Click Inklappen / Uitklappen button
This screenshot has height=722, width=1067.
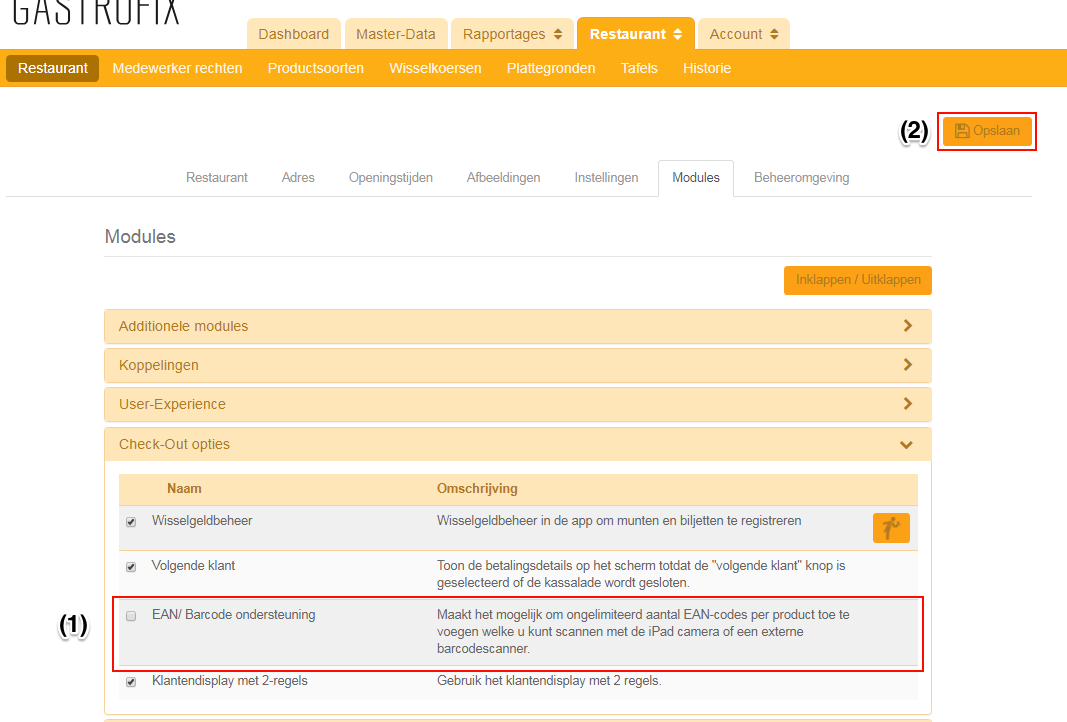coord(857,280)
